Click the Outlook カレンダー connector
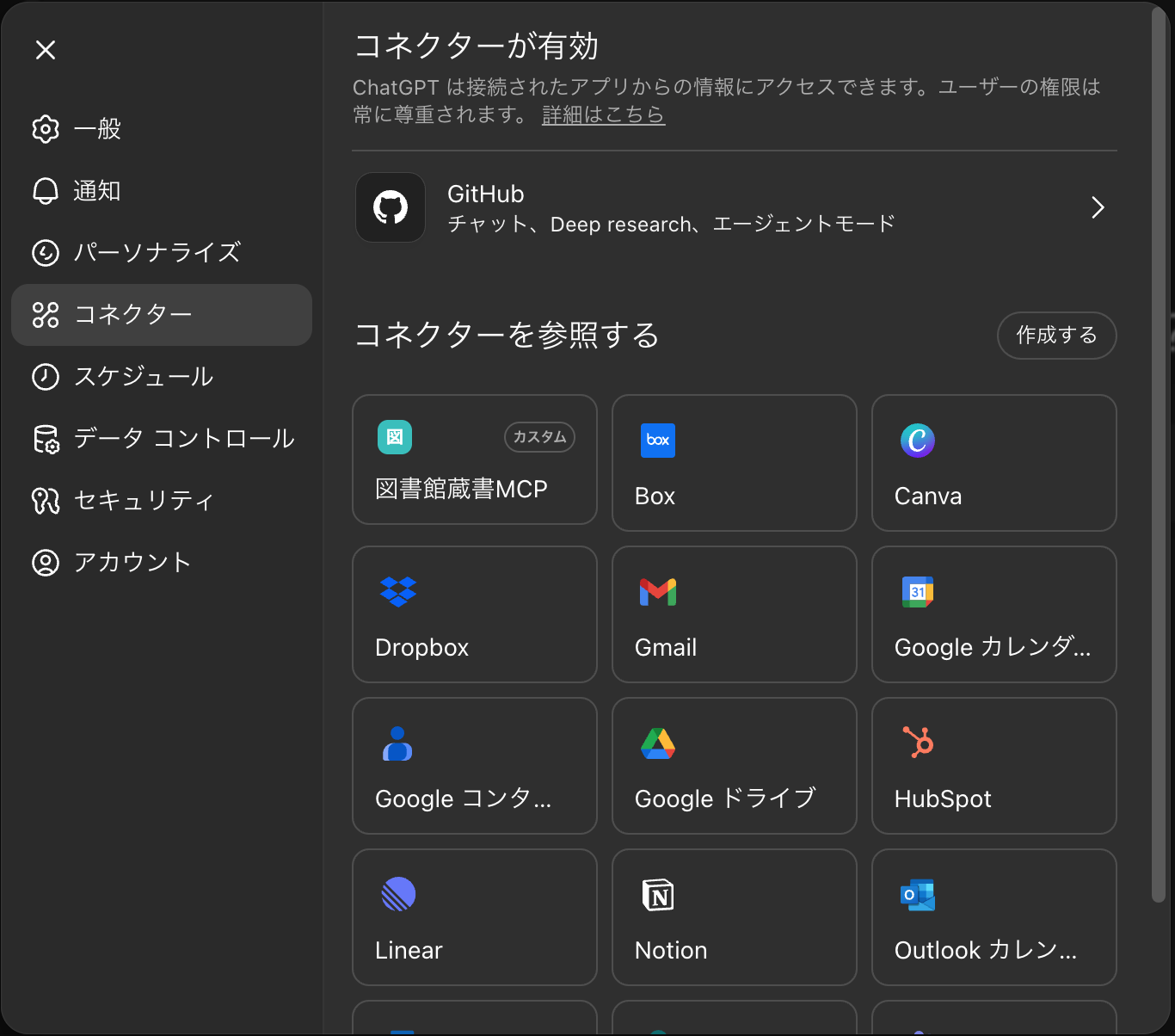This screenshot has height=1036, width=1175. pyautogui.click(x=994, y=916)
